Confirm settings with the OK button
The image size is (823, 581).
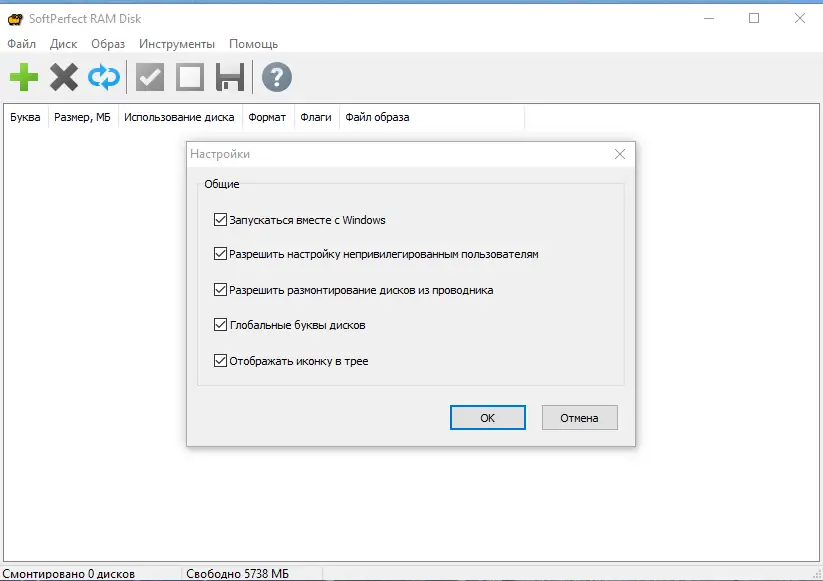pos(487,417)
